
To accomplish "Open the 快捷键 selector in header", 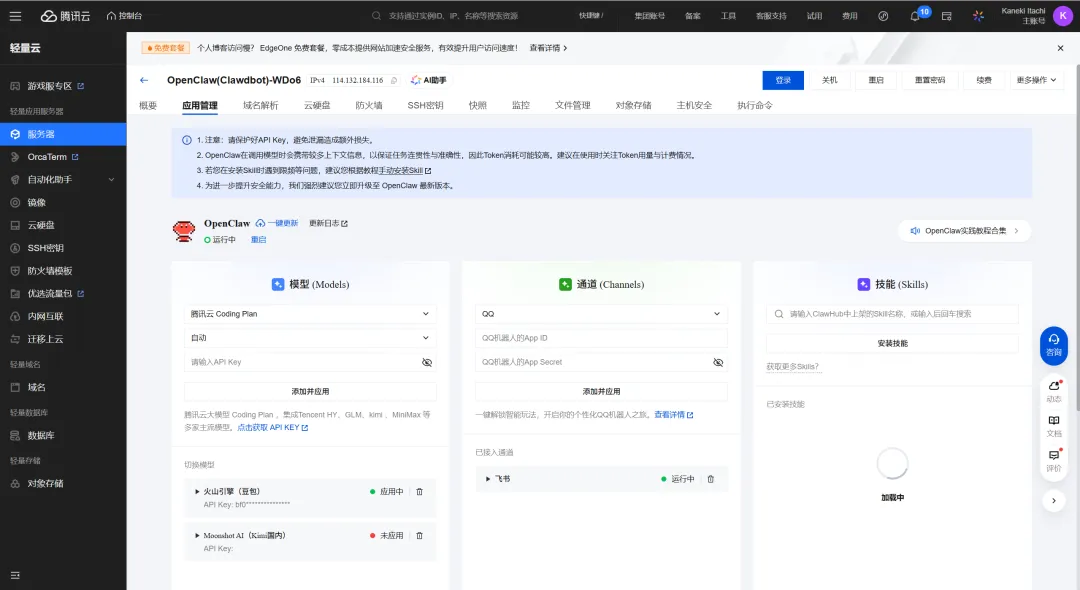I will 591,16.
